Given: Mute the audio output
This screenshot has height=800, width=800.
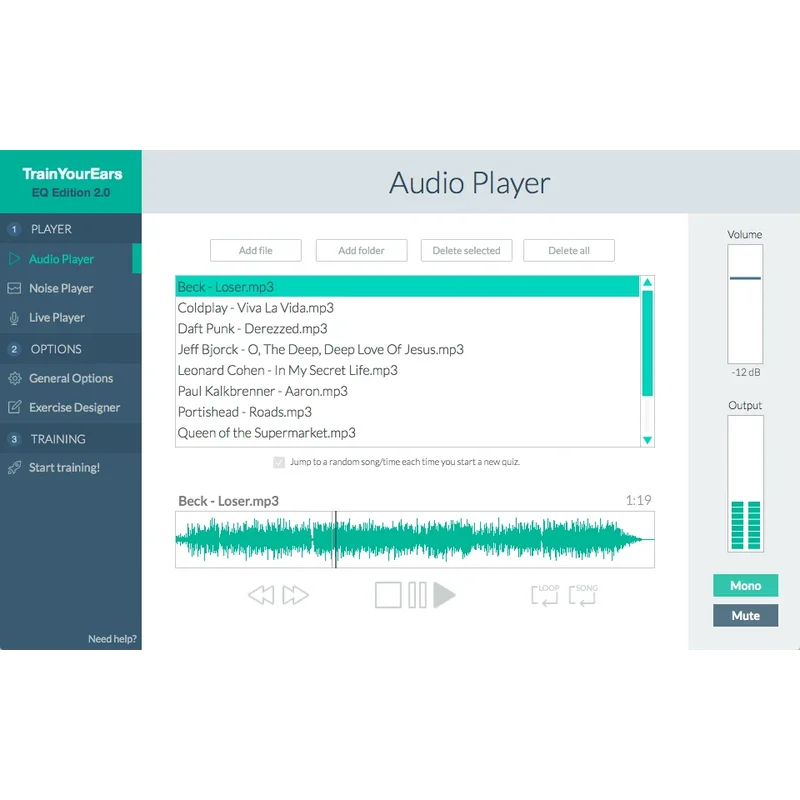Looking at the screenshot, I should (745, 615).
